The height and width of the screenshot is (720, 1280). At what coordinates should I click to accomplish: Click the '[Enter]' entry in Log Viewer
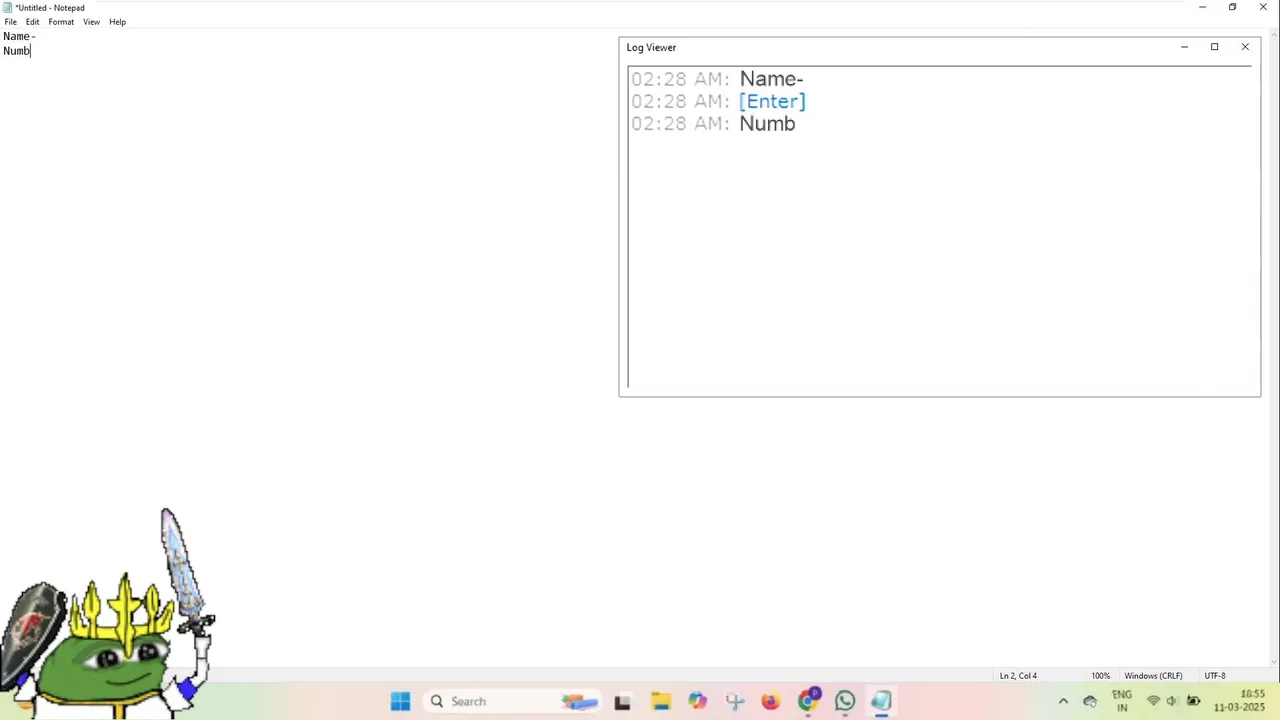772,101
